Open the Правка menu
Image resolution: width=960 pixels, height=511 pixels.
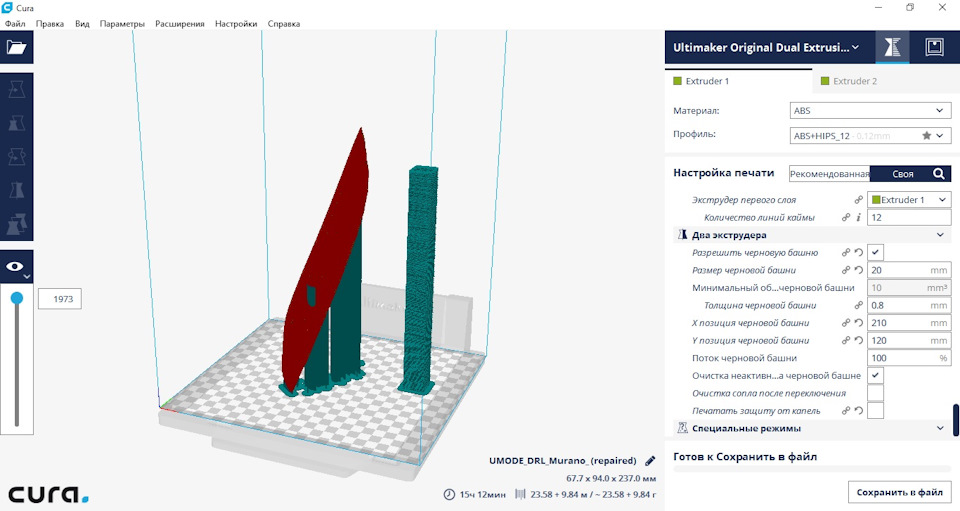click(x=50, y=24)
